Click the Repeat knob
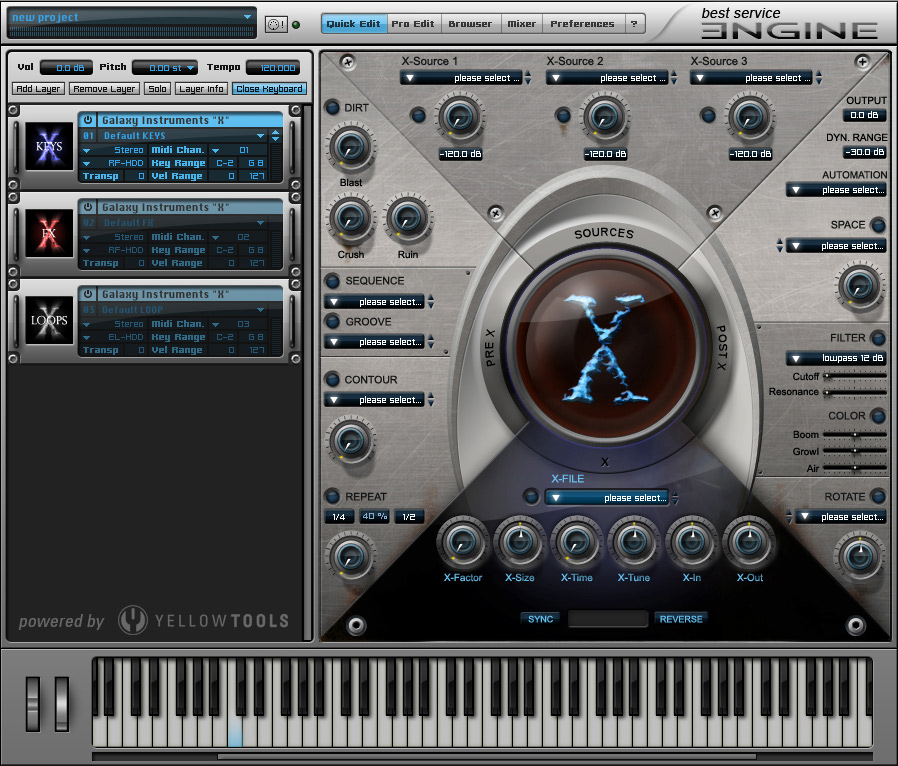The height and width of the screenshot is (766, 898). point(350,556)
